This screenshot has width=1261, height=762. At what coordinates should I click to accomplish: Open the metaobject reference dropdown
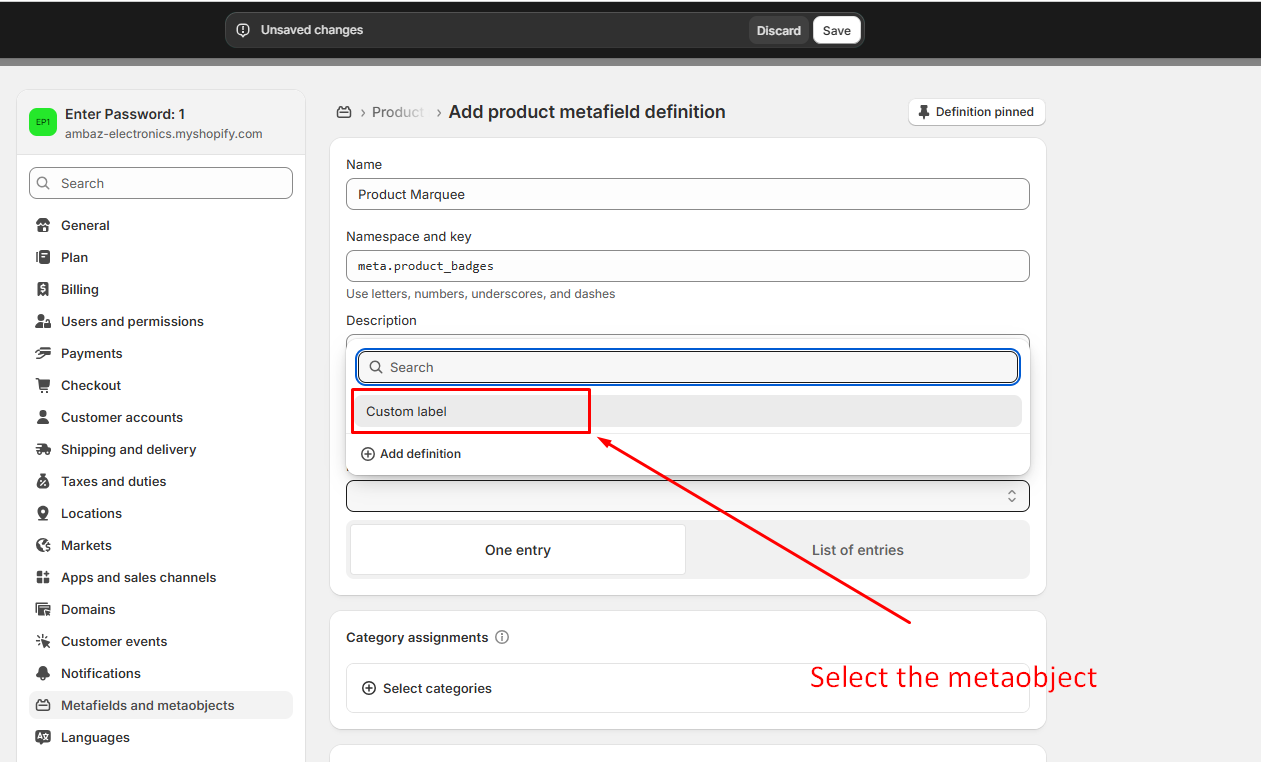pos(687,496)
